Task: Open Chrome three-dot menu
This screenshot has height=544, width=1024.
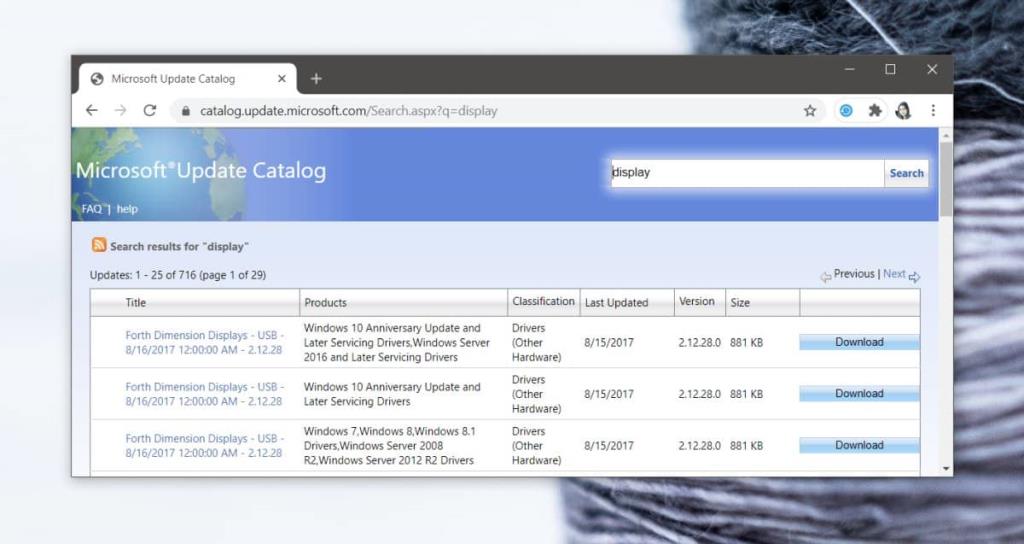Action: (933, 111)
